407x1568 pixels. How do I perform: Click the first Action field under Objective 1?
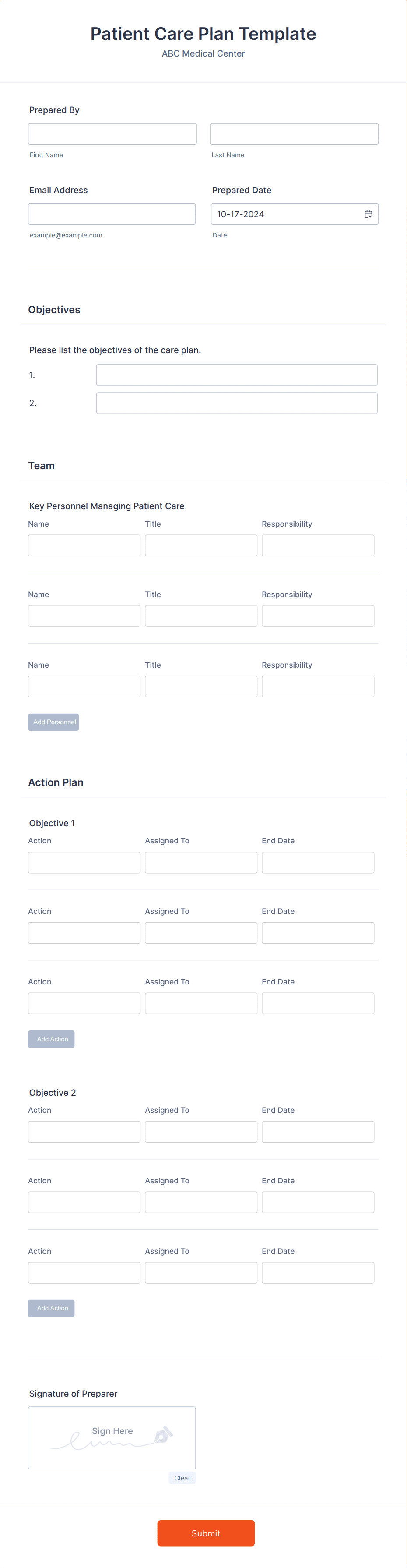point(84,863)
